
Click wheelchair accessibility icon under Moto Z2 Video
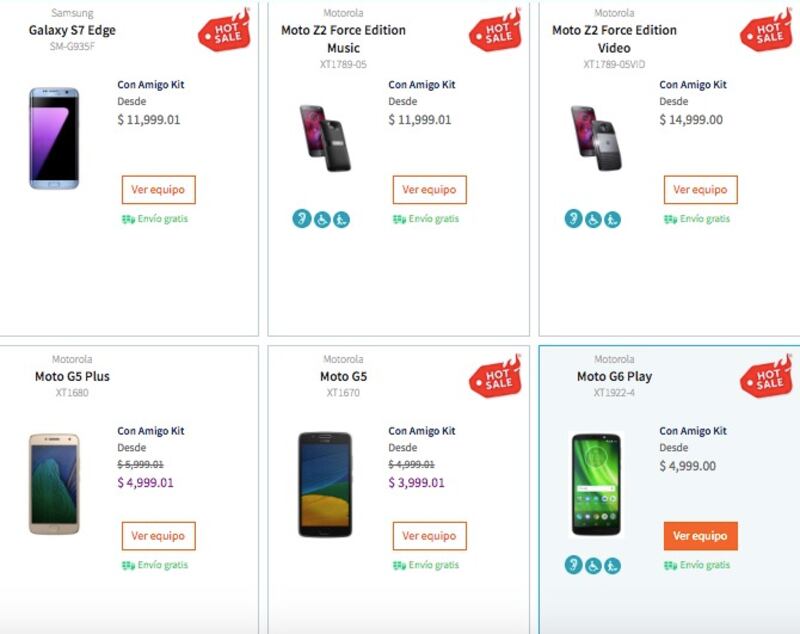[x=593, y=219]
